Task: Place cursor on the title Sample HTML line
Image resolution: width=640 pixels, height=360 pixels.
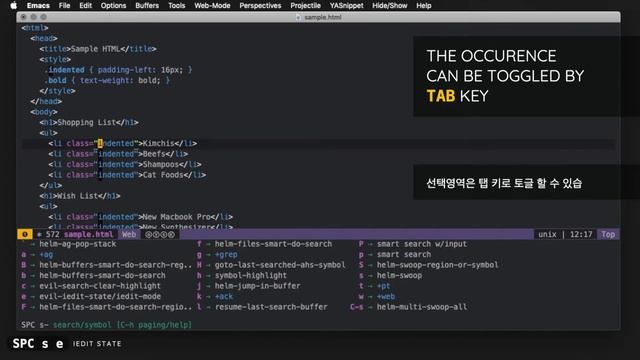Action: [98, 49]
